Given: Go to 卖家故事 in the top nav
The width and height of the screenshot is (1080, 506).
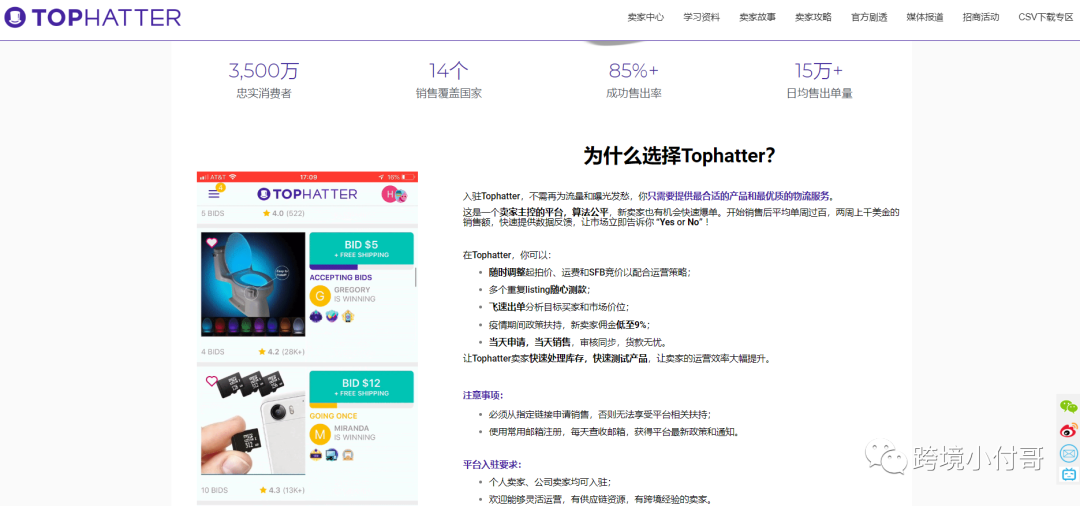Looking at the screenshot, I should point(757,17).
